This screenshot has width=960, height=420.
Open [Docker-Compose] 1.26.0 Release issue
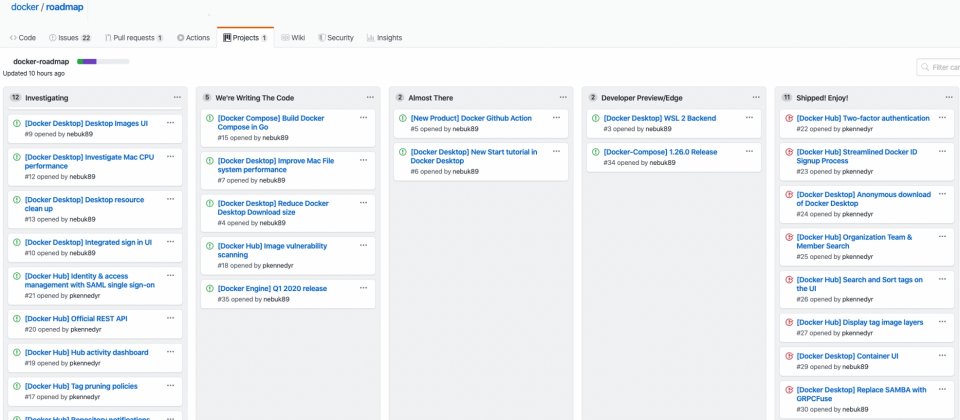pos(660,152)
